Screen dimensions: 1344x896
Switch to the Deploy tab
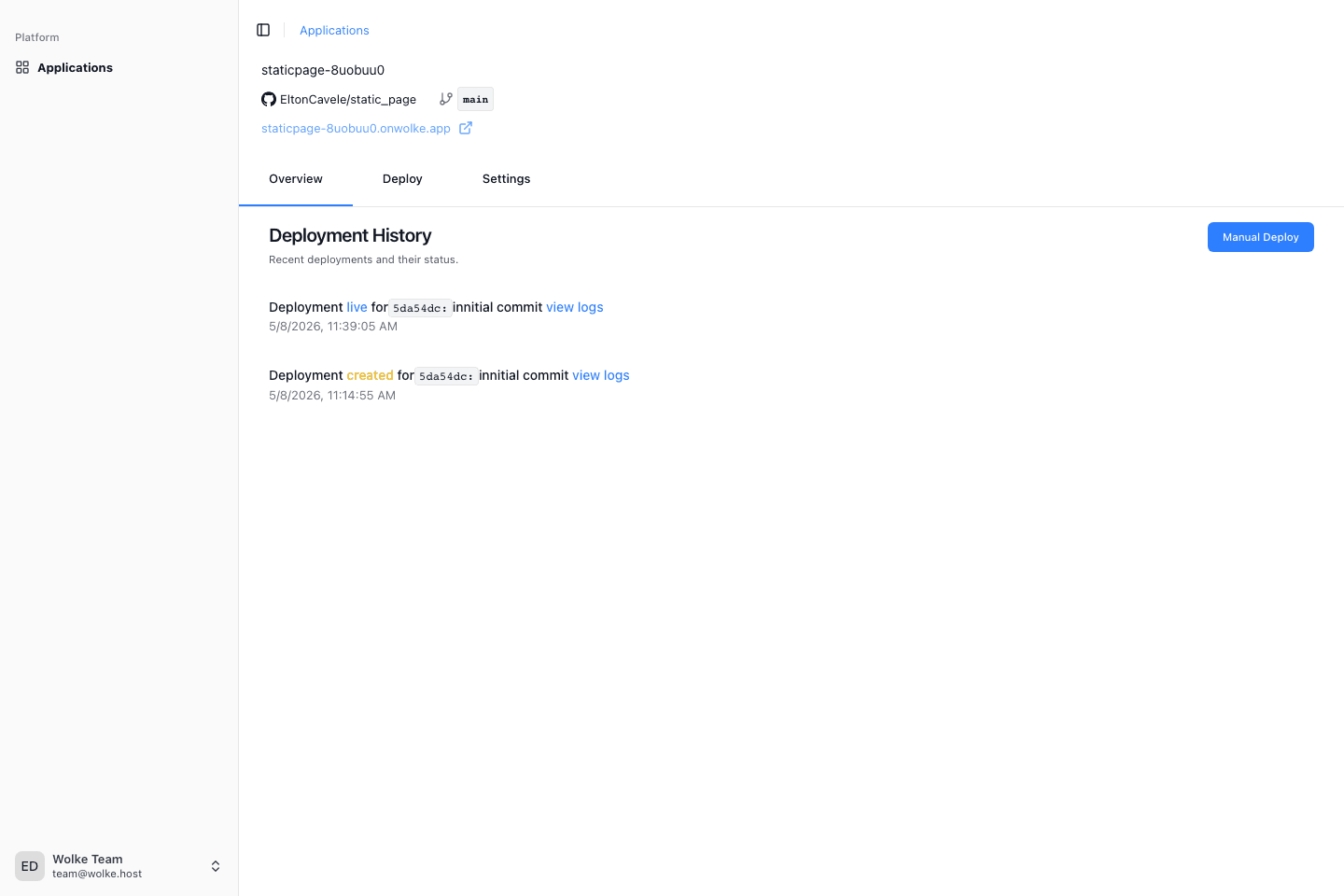pos(402,178)
